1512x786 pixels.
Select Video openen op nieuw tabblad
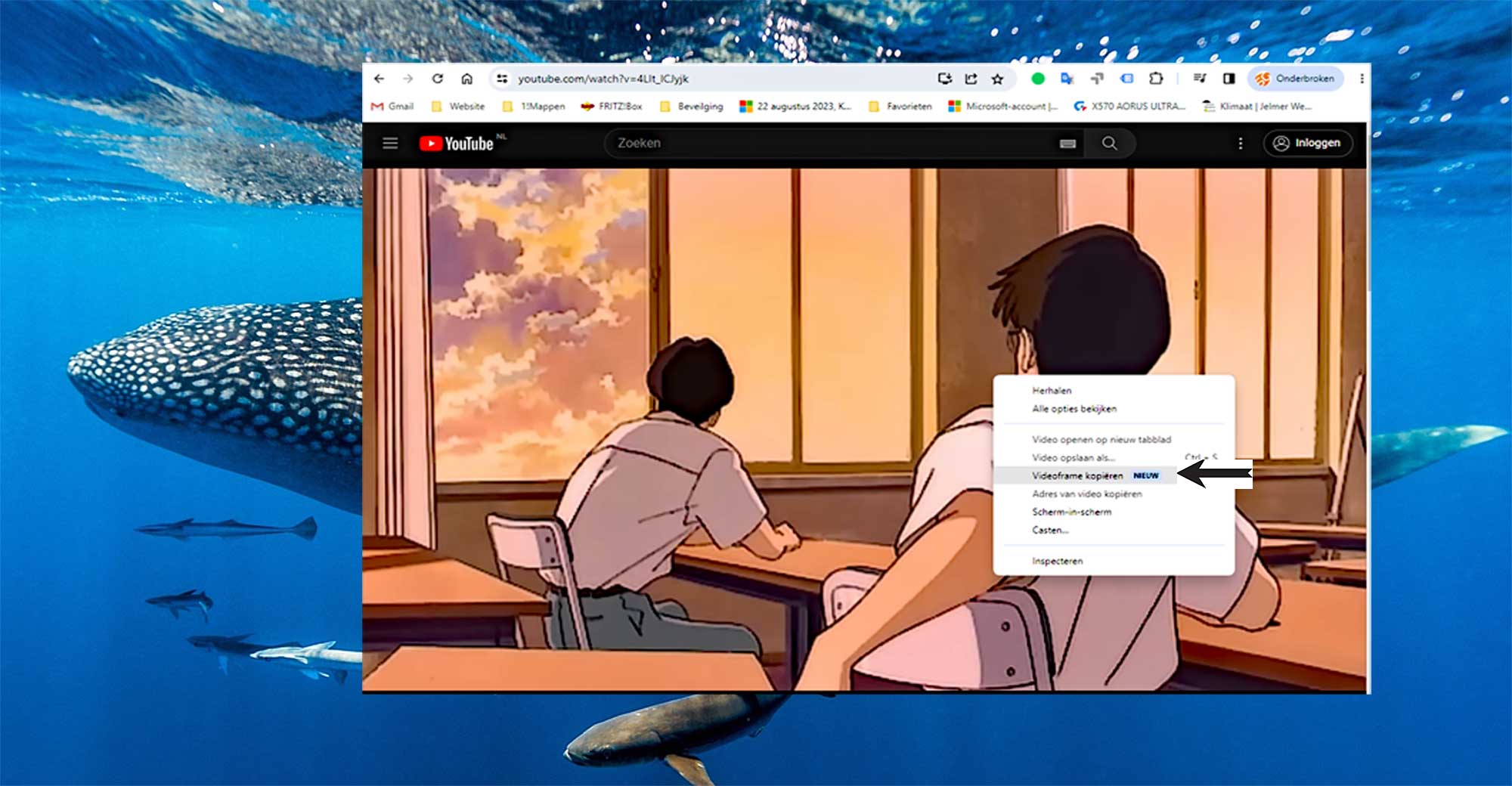(x=1114, y=439)
